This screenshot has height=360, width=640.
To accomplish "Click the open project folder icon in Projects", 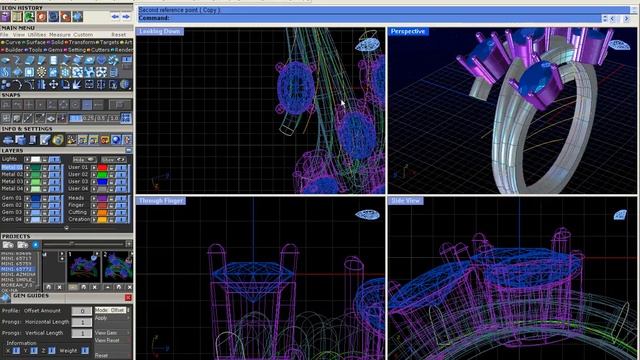I will (x=8, y=245).
